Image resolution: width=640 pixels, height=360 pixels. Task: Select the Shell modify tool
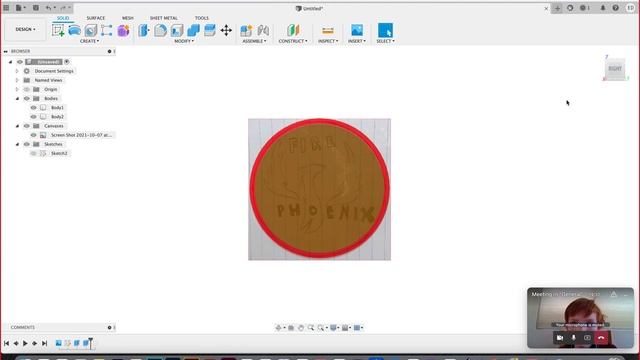[x=177, y=30]
